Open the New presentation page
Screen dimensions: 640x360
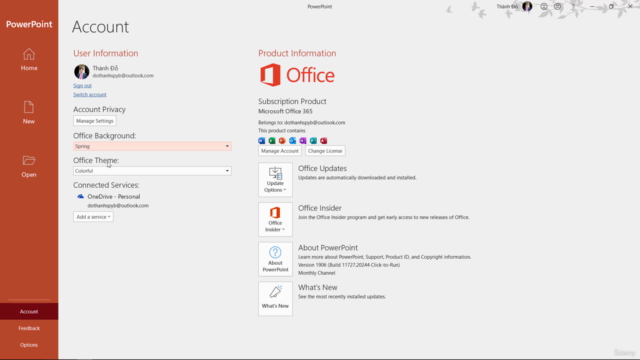coord(29,113)
